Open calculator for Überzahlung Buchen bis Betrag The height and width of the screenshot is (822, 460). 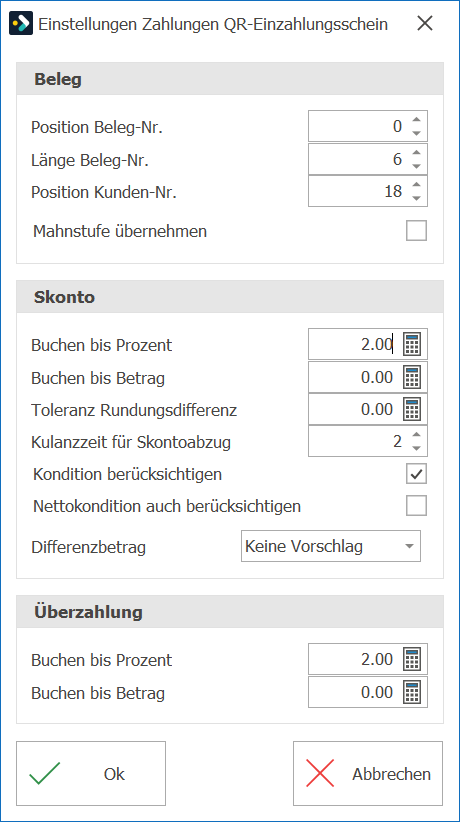(412, 692)
